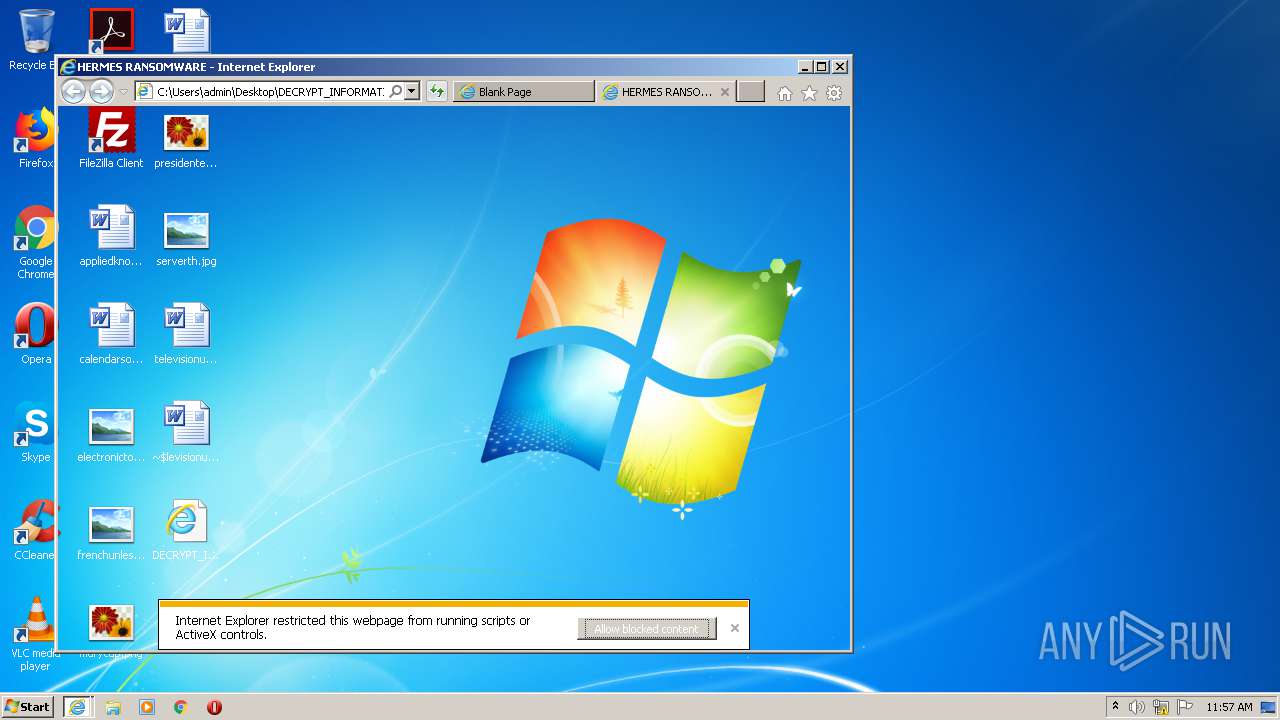Select the VLC media player shortcut
The image size is (1280, 720).
coord(35,634)
